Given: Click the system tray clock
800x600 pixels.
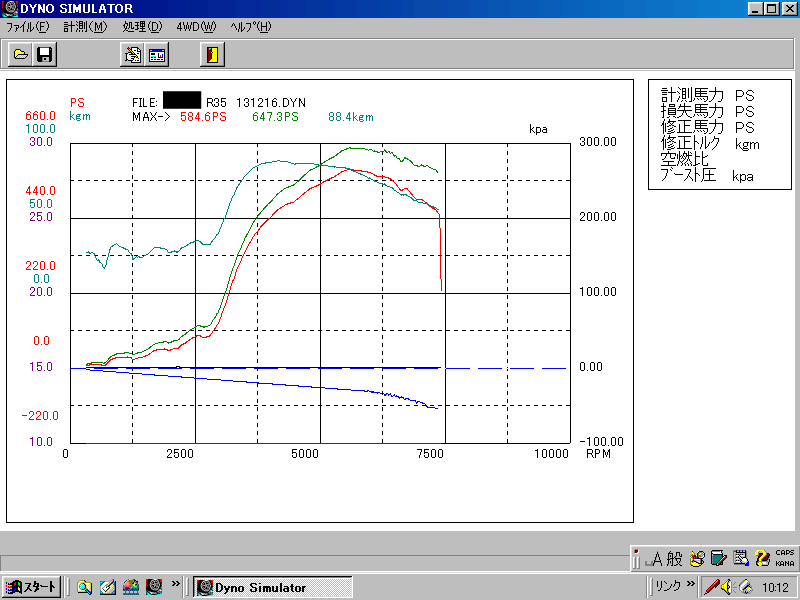Looking at the screenshot, I should click(774, 587).
